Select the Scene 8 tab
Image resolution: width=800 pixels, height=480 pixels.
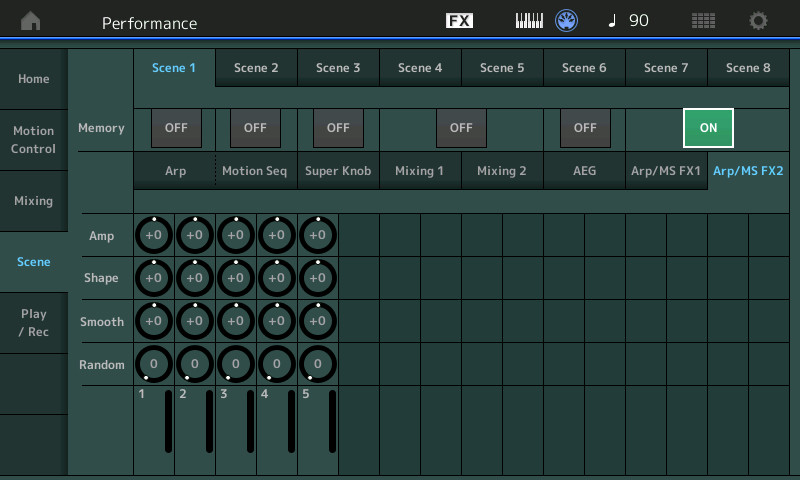pos(748,68)
